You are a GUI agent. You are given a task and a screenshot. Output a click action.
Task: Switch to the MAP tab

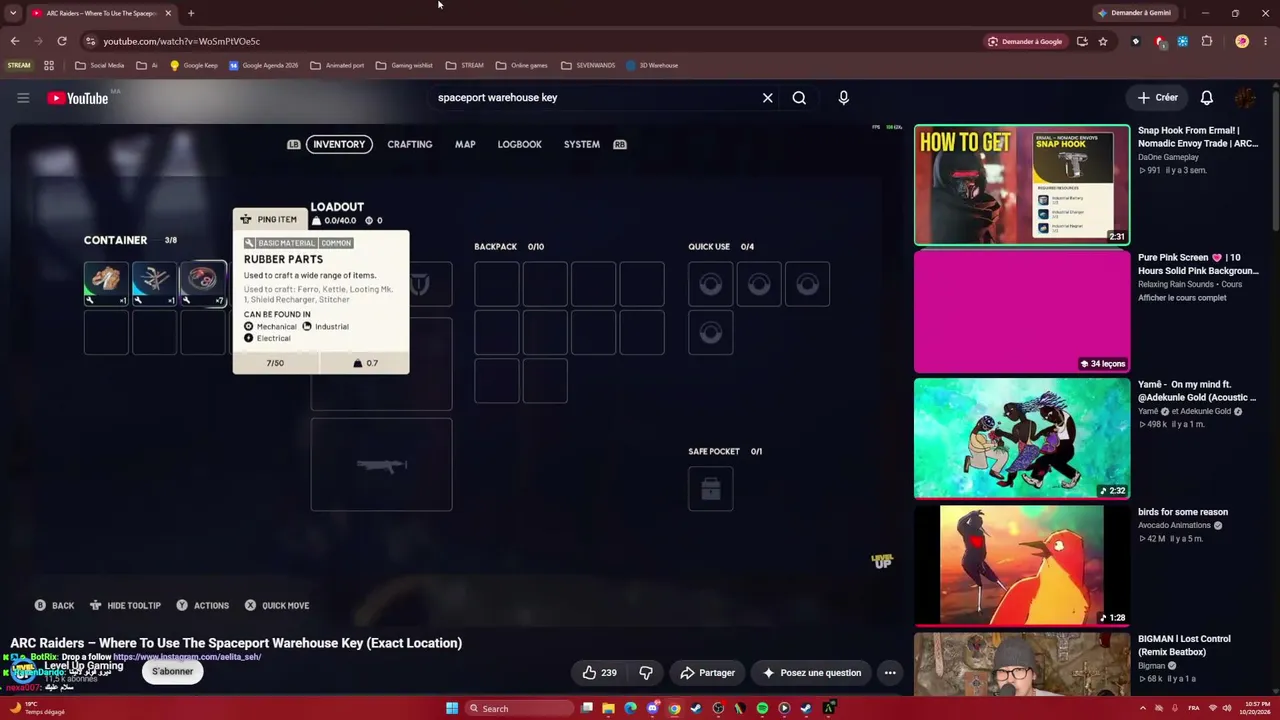[x=465, y=144]
